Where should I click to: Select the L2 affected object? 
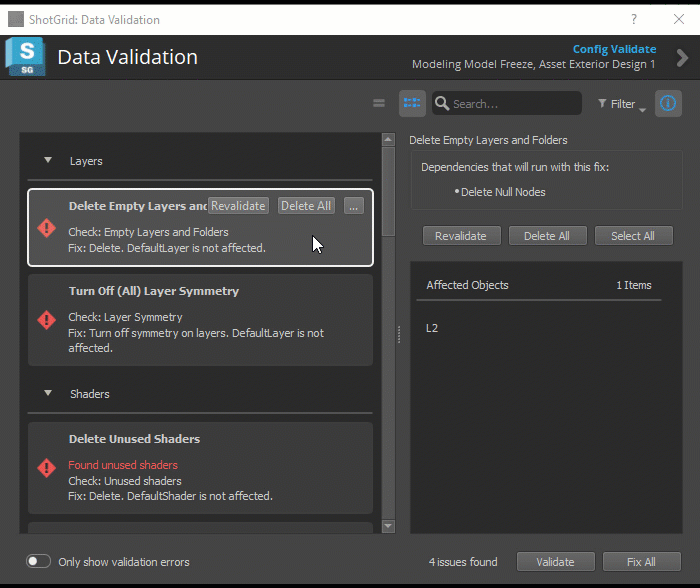(x=432, y=328)
